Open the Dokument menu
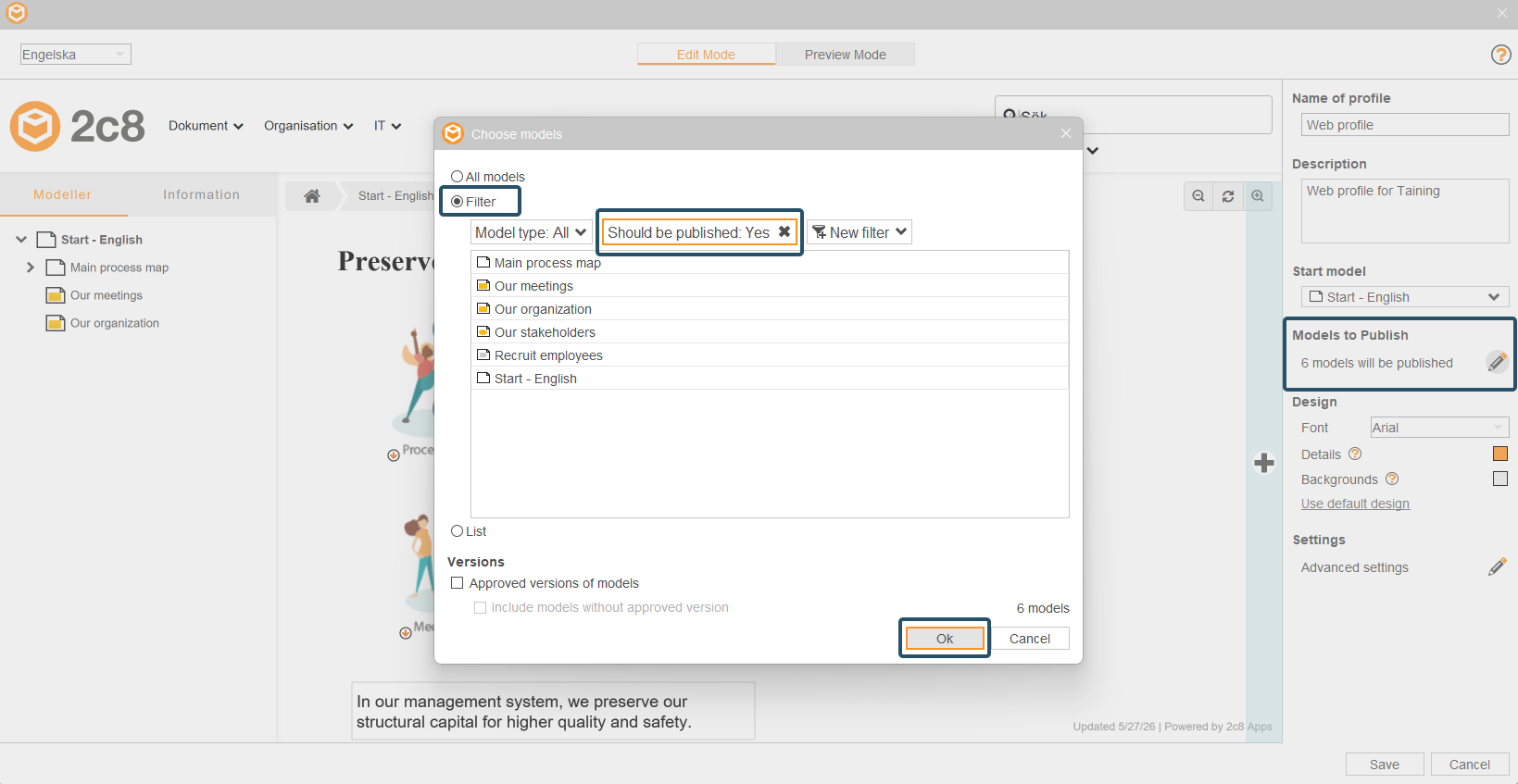The width and height of the screenshot is (1518, 784). click(206, 126)
